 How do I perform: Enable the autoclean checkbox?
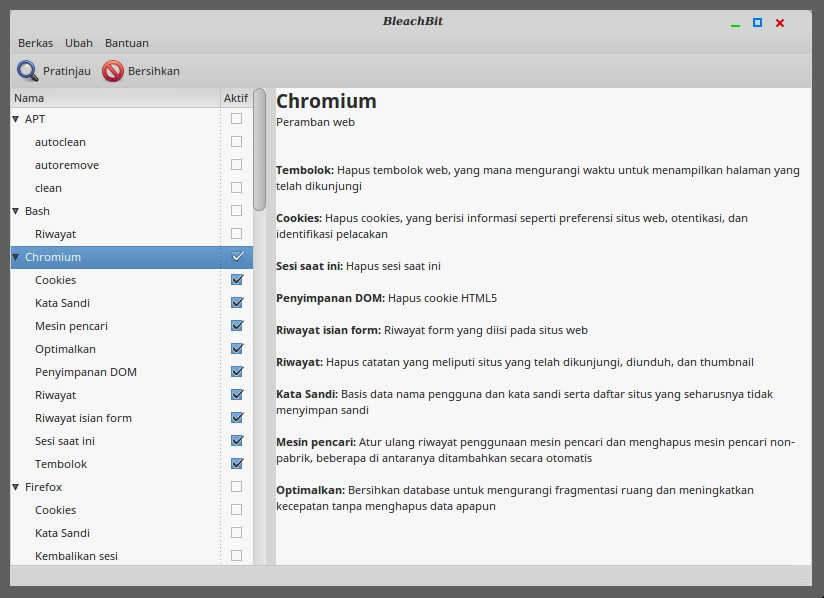coord(236,142)
